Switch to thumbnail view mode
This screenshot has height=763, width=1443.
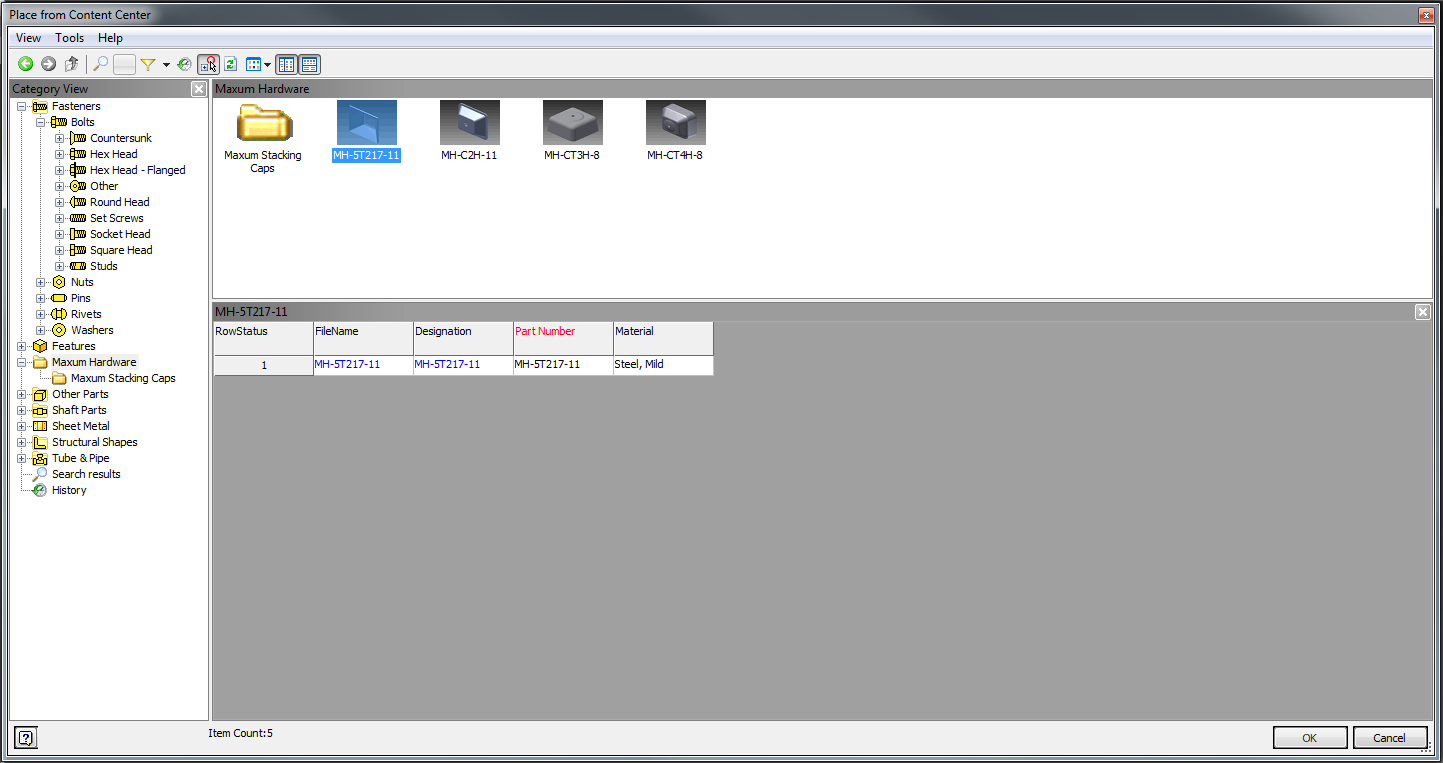tap(286, 64)
